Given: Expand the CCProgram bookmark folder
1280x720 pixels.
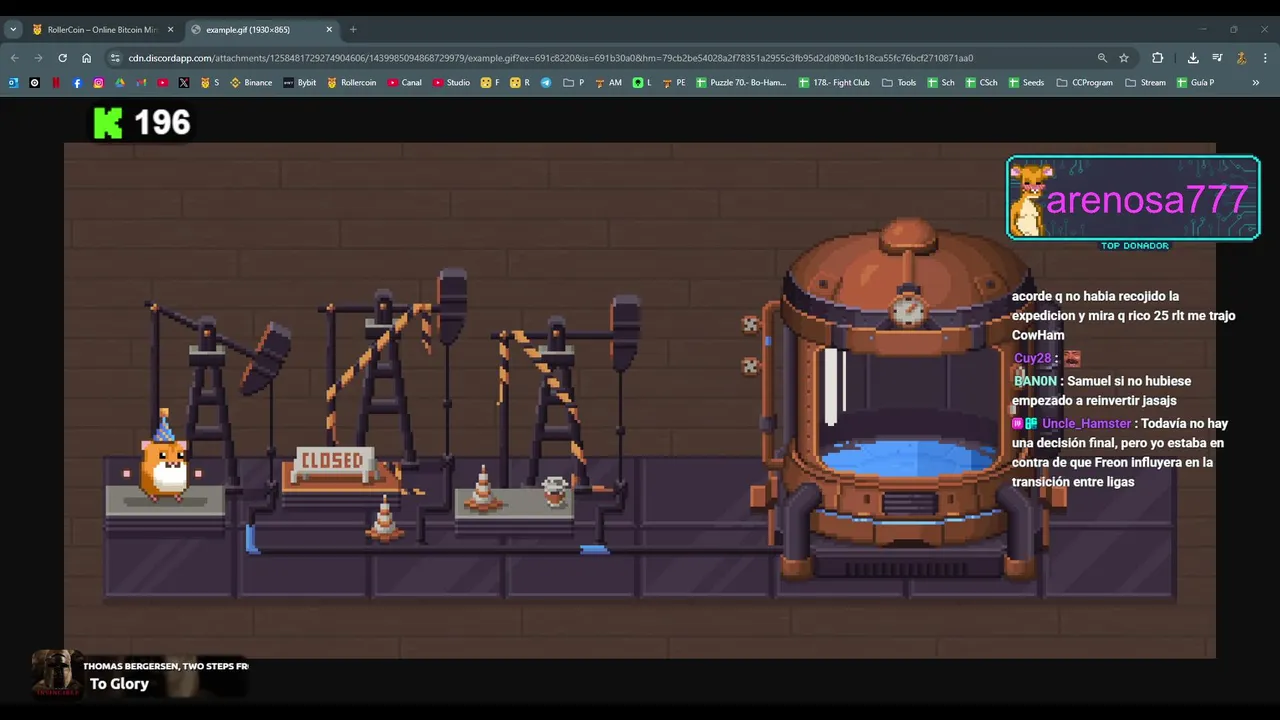Looking at the screenshot, I should click(x=1085, y=83).
